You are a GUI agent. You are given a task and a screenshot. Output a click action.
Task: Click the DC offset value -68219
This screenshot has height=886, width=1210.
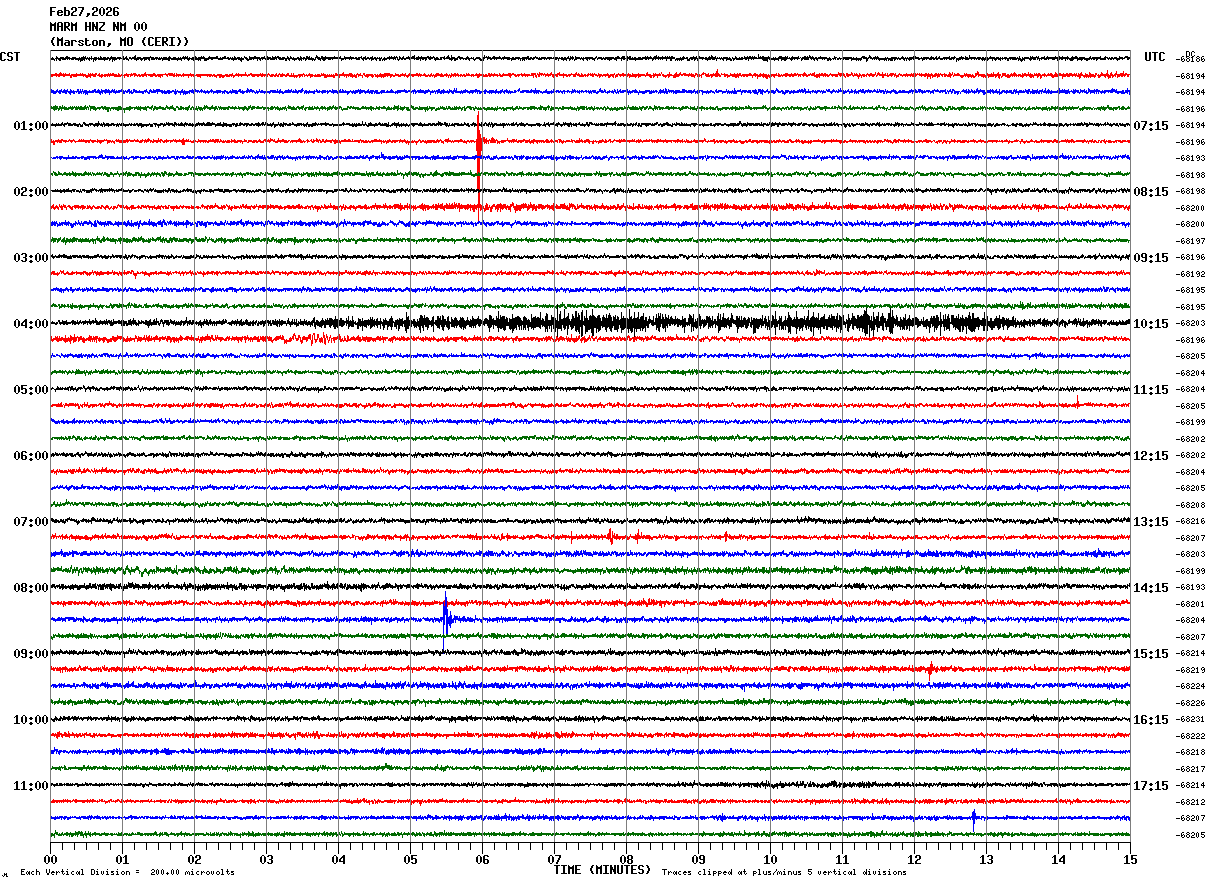coord(1191,670)
